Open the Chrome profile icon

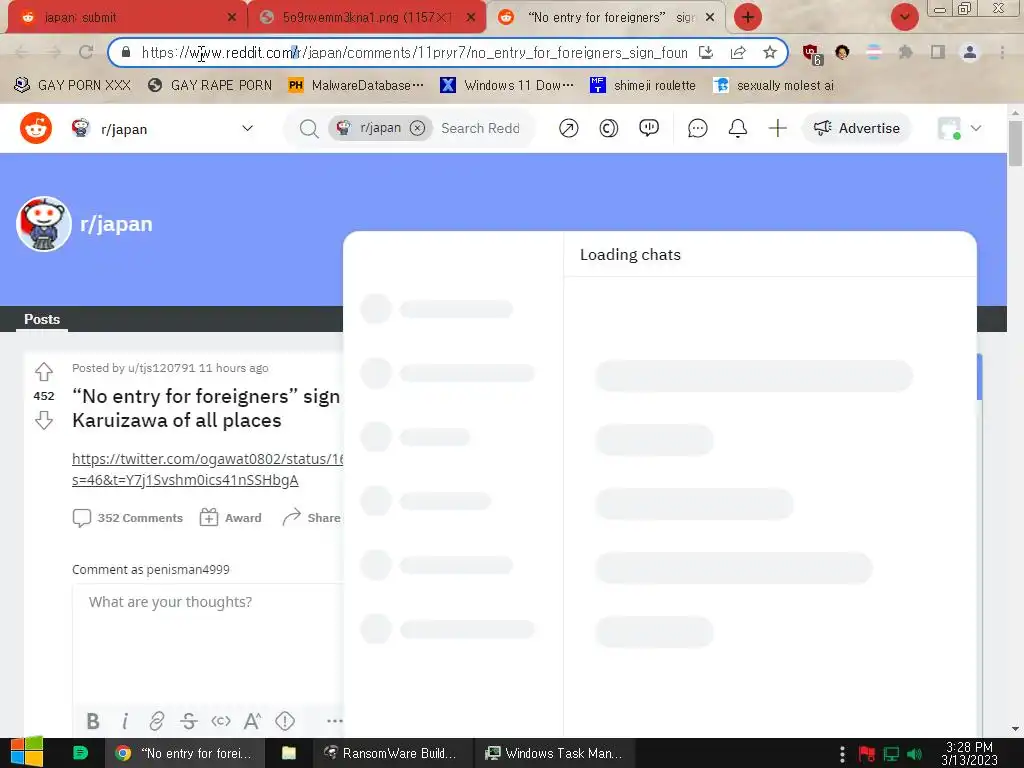970,52
